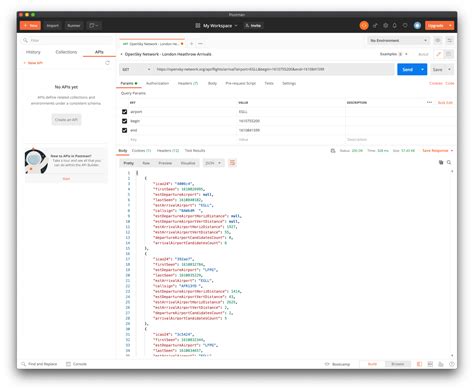Toggle the line wrap icon
The image size is (474, 391).
point(232,163)
